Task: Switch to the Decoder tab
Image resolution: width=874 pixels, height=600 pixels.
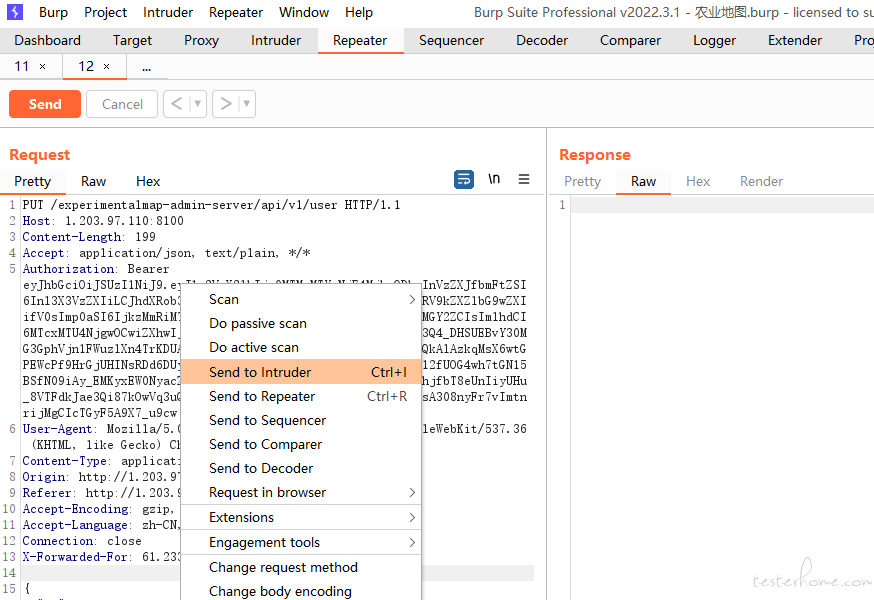Action: click(542, 40)
